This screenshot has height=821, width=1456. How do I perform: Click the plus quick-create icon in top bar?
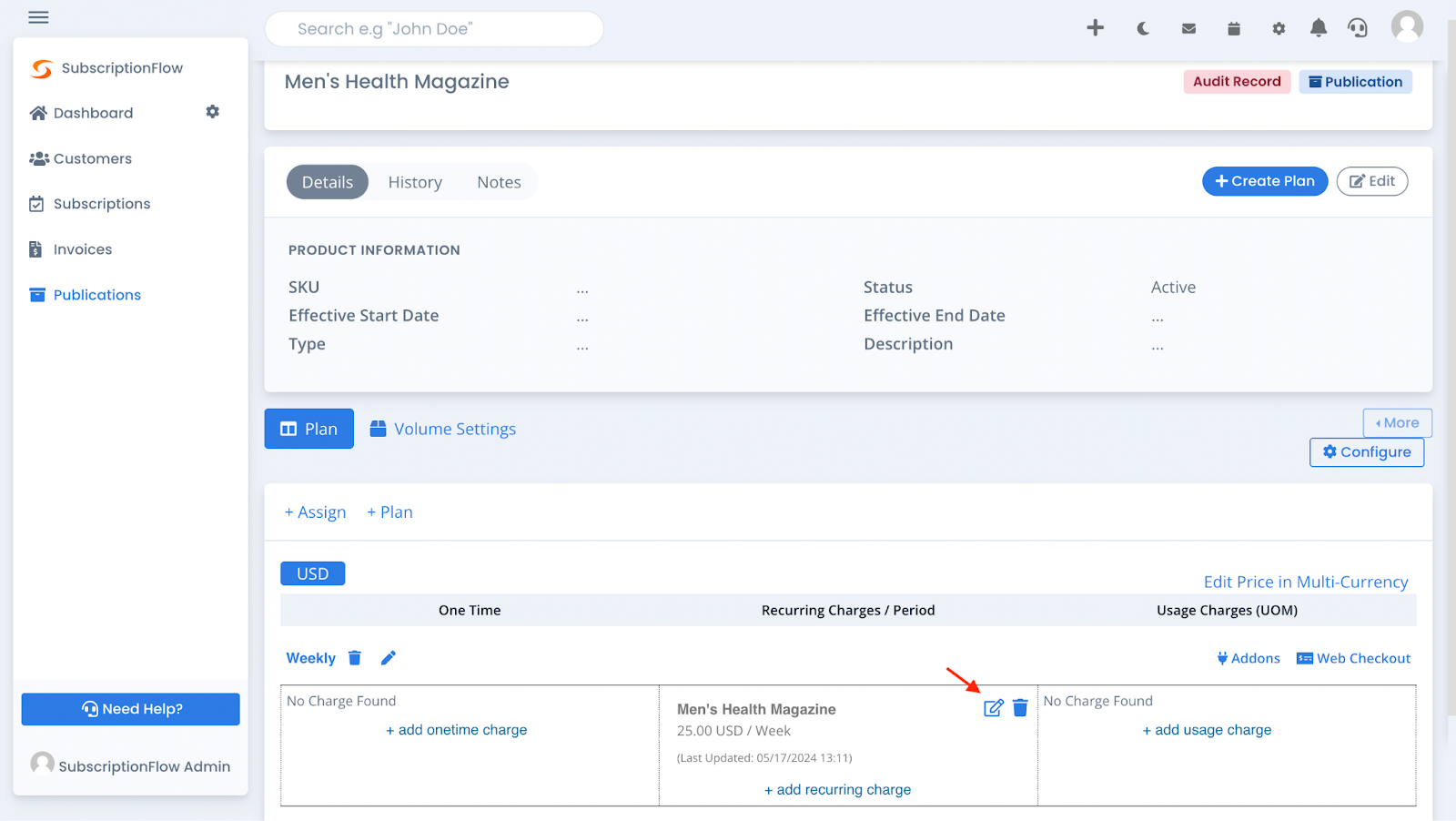pyautogui.click(x=1096, y=28)
